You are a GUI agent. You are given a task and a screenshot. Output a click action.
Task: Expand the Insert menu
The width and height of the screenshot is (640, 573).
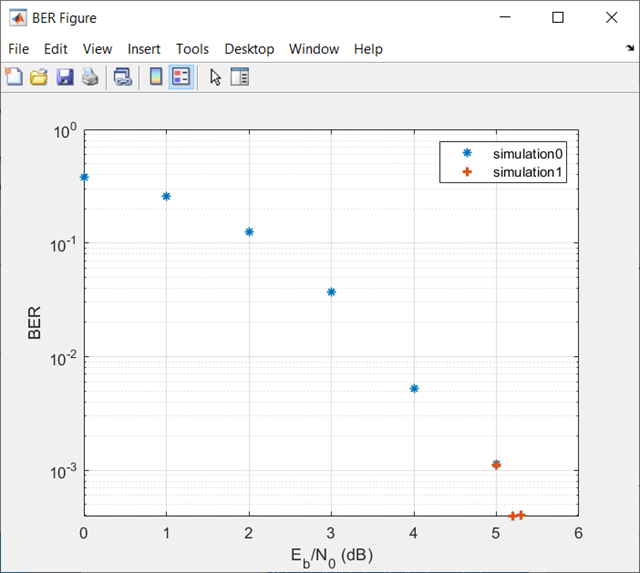click(x=144, y=49)
